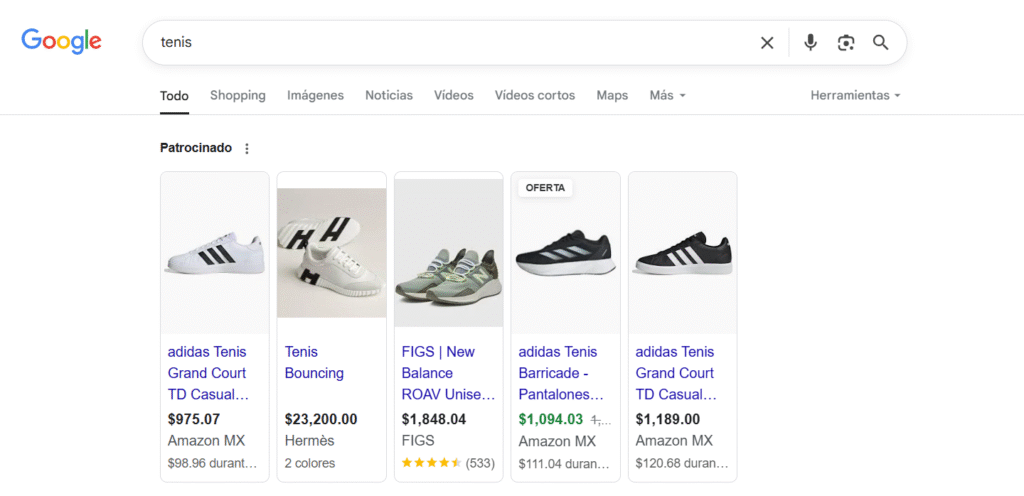This screenshot has width=1024, height=496.
Task: Open the Herramientas dropdown
Action: tap(856, 95)
